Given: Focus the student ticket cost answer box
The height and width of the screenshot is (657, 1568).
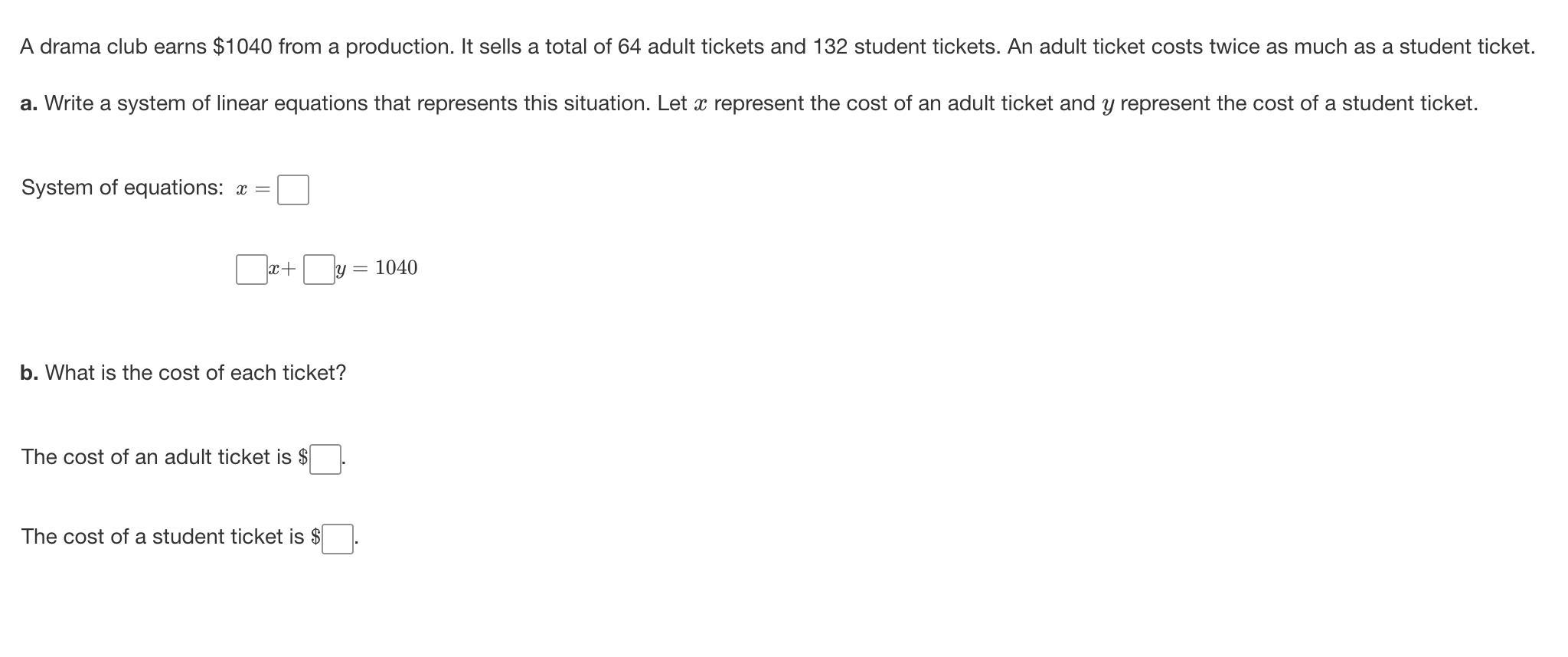Looking at the screenshot, I should point(338,539).
